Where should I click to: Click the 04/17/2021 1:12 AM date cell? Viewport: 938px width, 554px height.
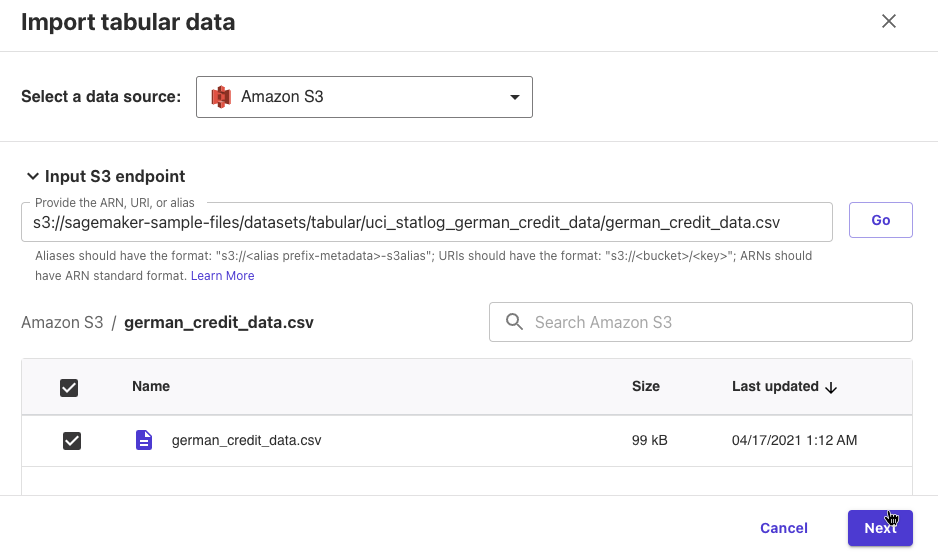point(794,440)
